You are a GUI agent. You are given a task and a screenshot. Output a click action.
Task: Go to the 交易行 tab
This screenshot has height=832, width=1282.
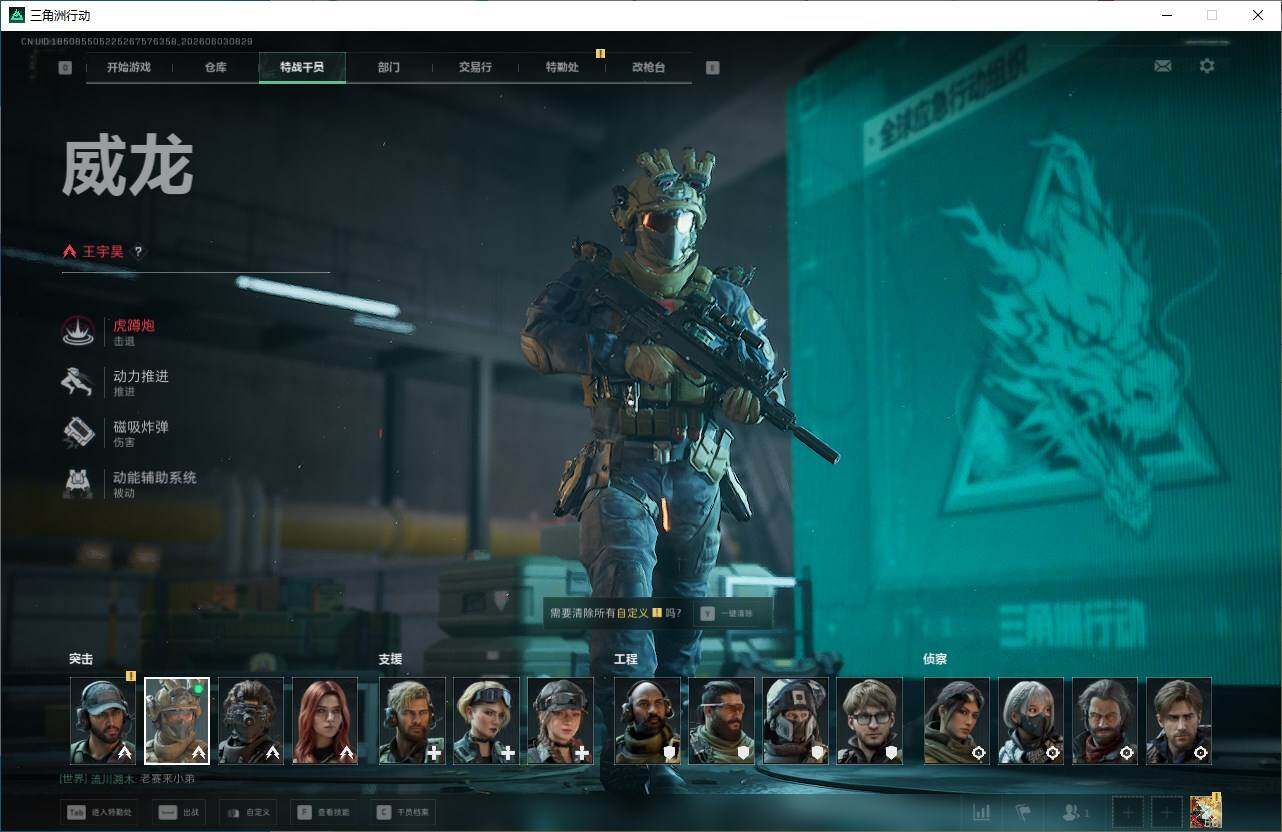point(475,68)
